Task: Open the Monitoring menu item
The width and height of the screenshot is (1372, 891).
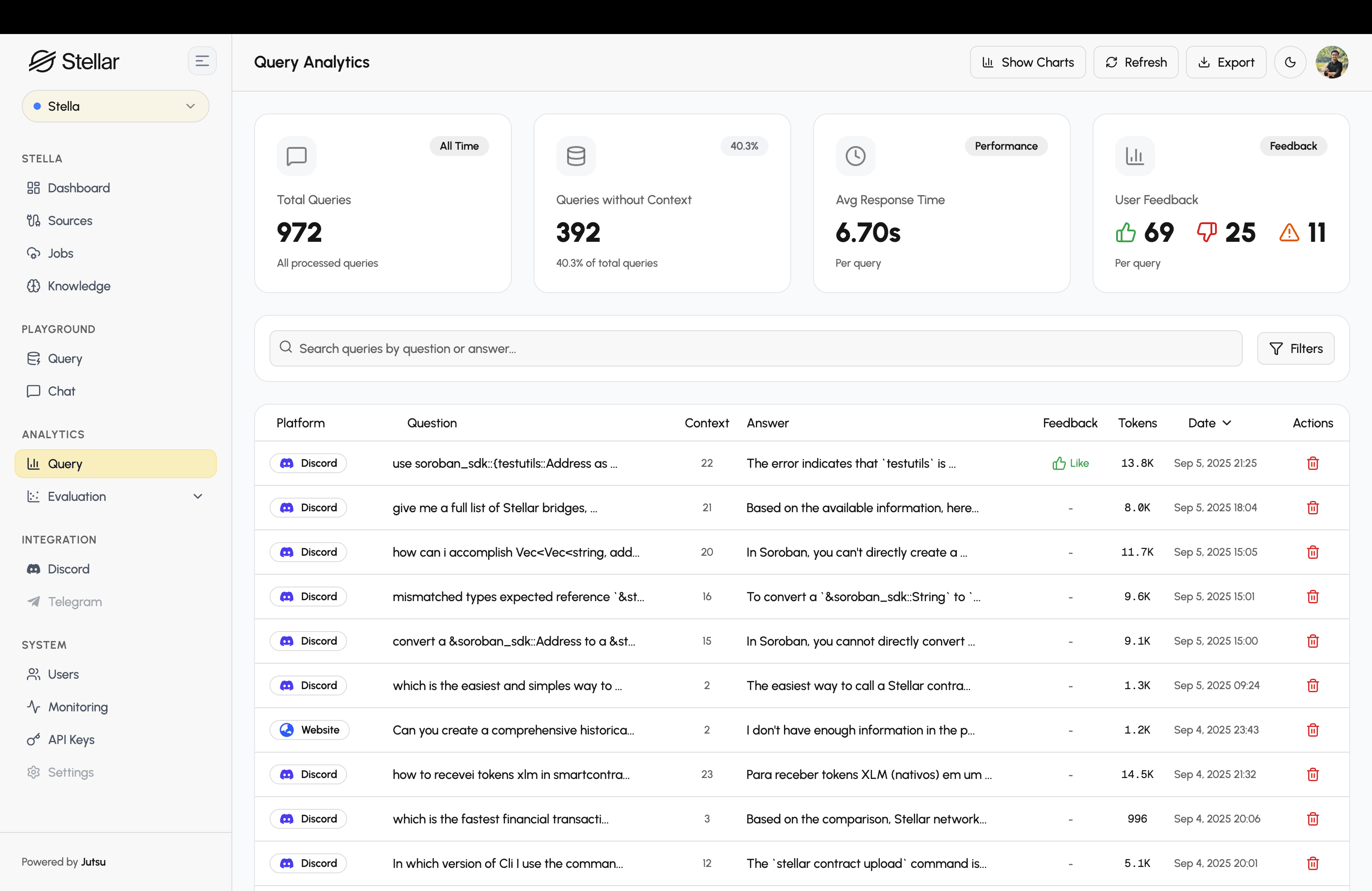Action: [77, 707]
